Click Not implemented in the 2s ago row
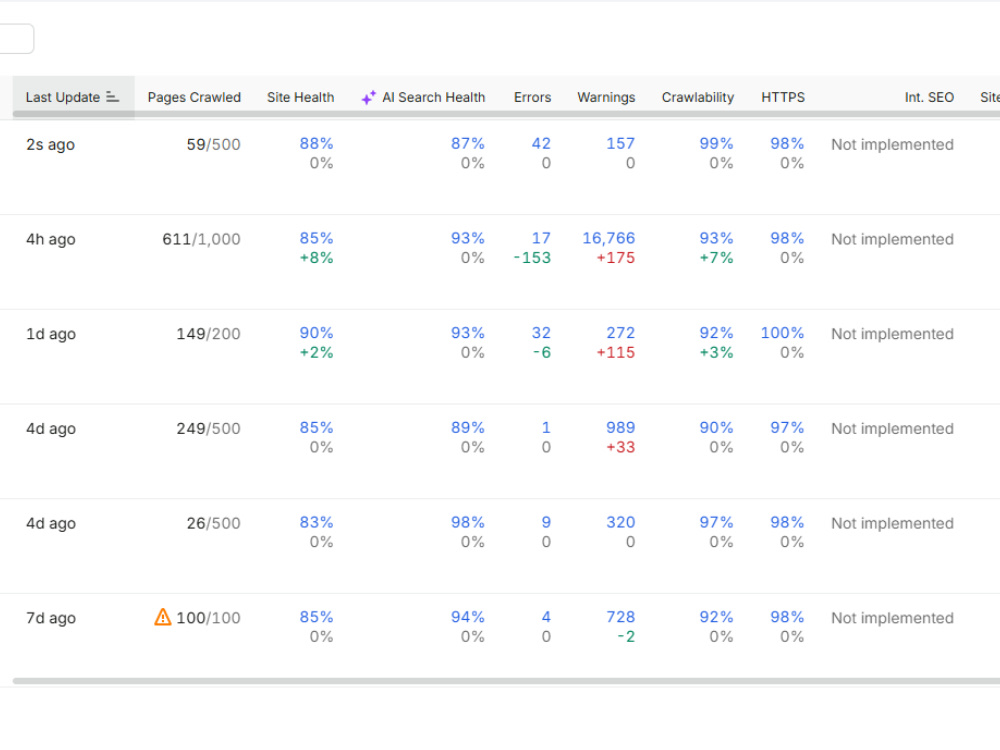Viewport: 1000px width, 750px height. [x=892, y=145]
